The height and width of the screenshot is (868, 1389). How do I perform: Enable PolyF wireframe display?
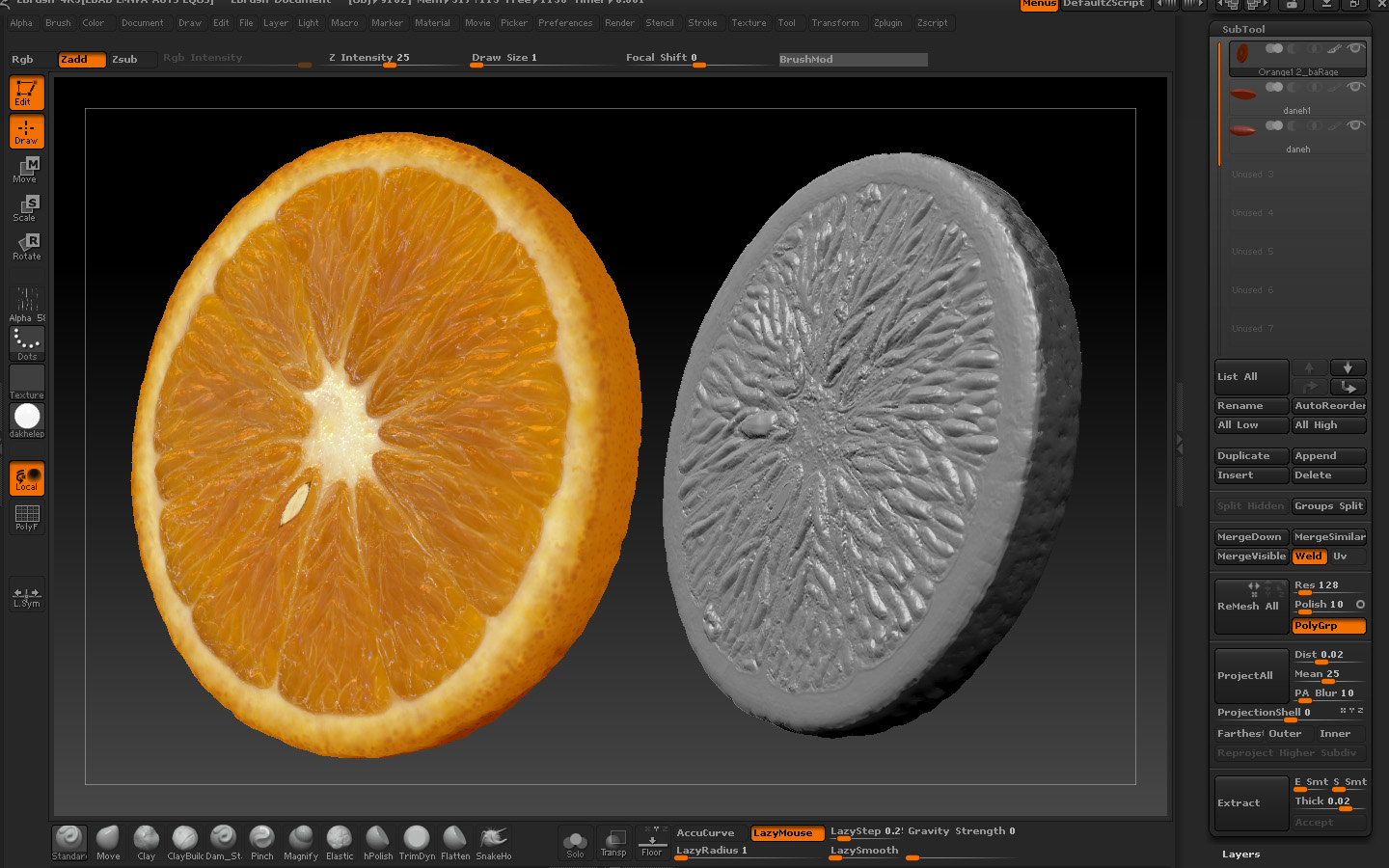(x=27, y=518)
